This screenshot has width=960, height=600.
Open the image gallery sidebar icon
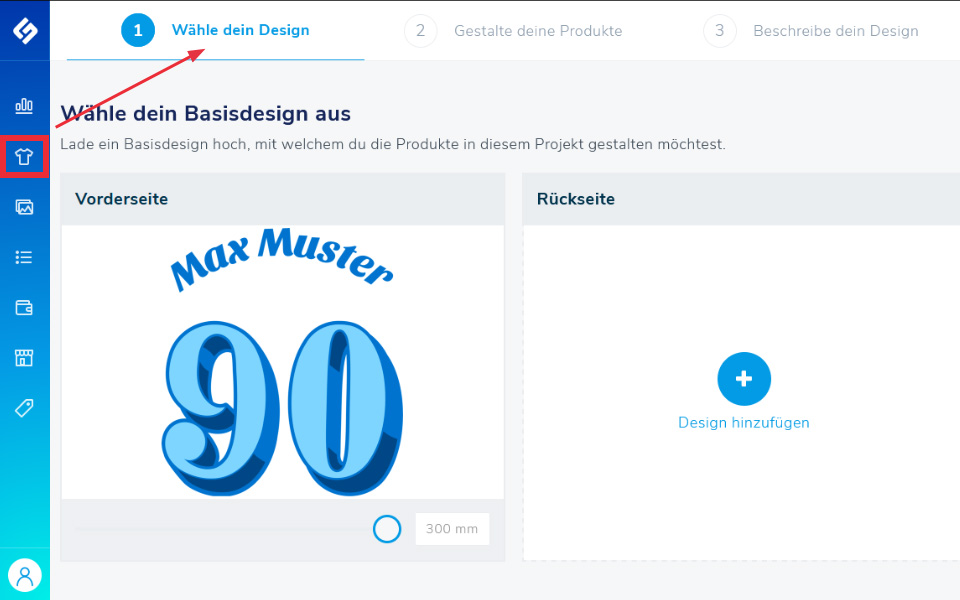[24, 207]
